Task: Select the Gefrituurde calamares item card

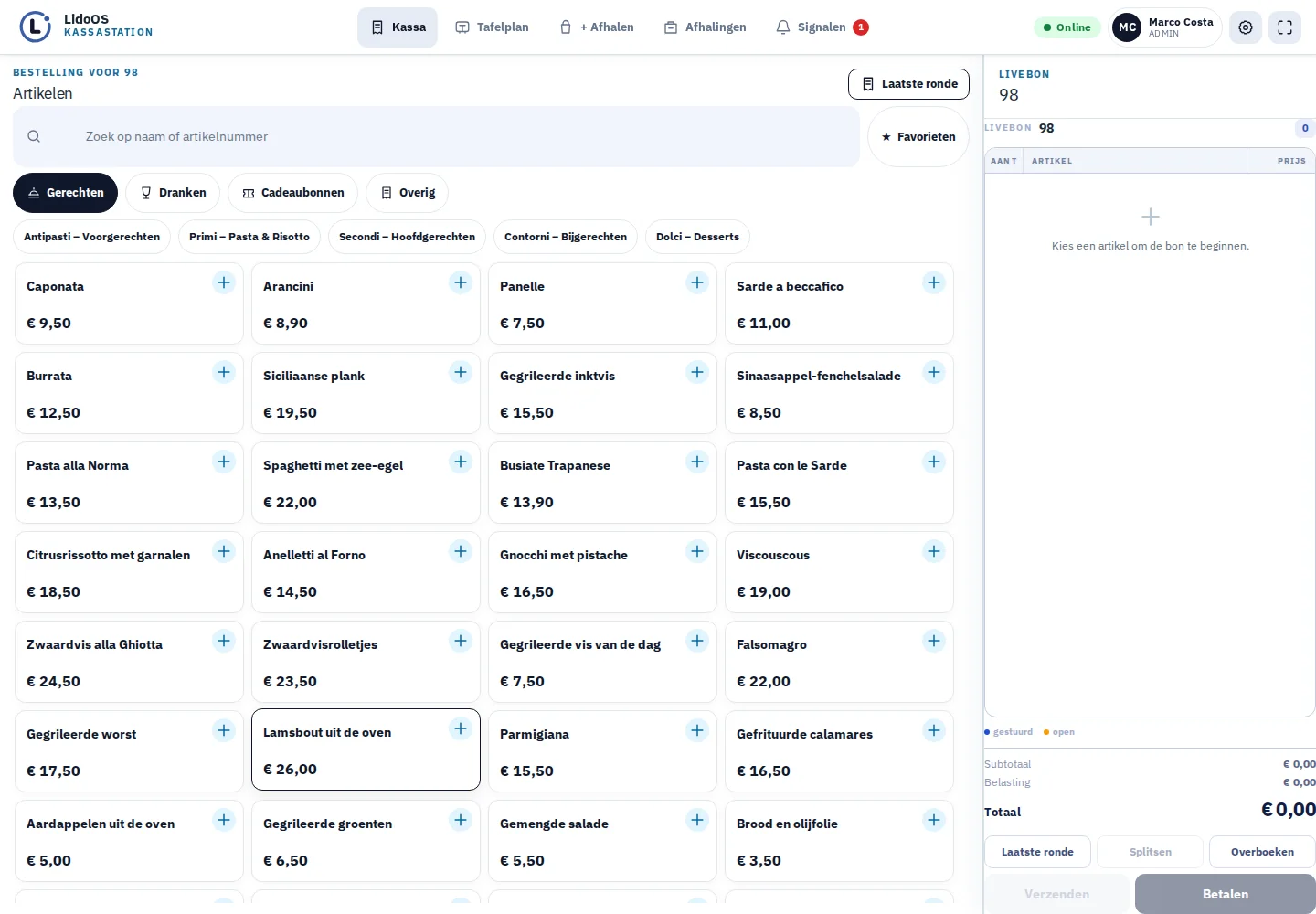Action: (839, 751)
